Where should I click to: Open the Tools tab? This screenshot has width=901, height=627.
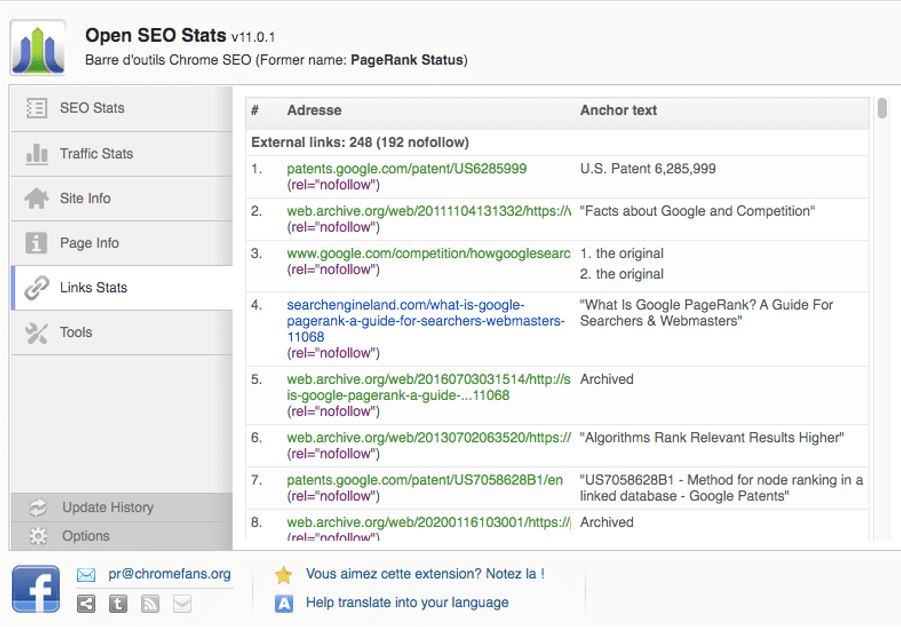[122, 333]
